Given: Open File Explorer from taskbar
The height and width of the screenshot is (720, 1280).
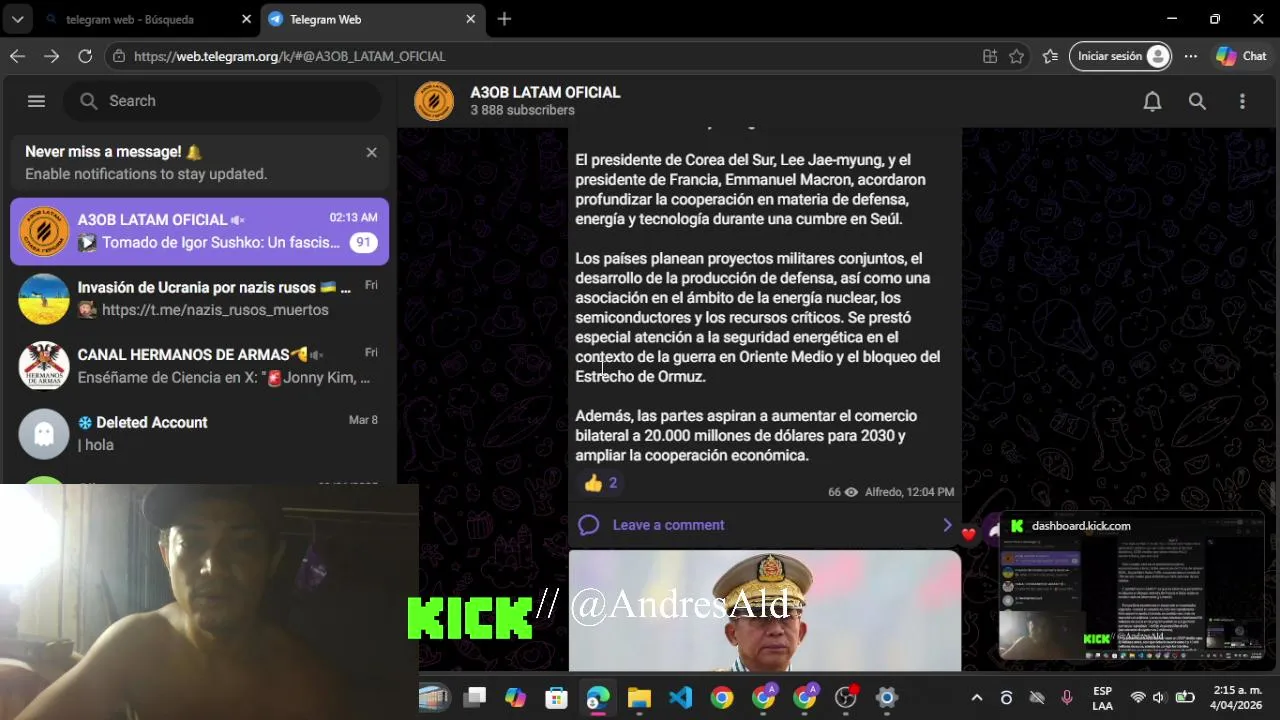Looking at the screenshot, I should (x=639, y=697).
